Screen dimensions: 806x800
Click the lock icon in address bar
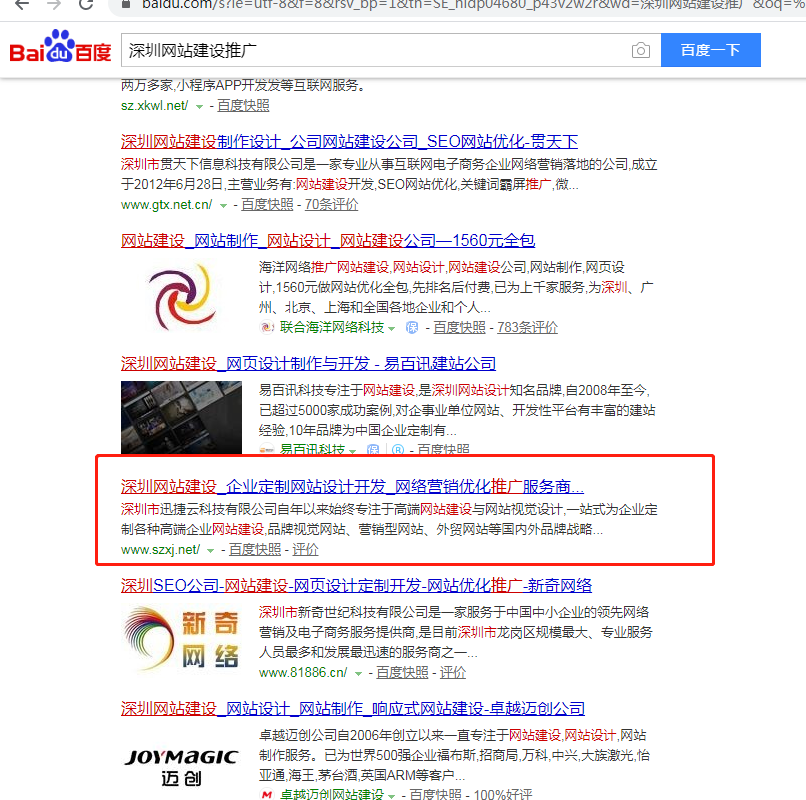pos(125,5)
